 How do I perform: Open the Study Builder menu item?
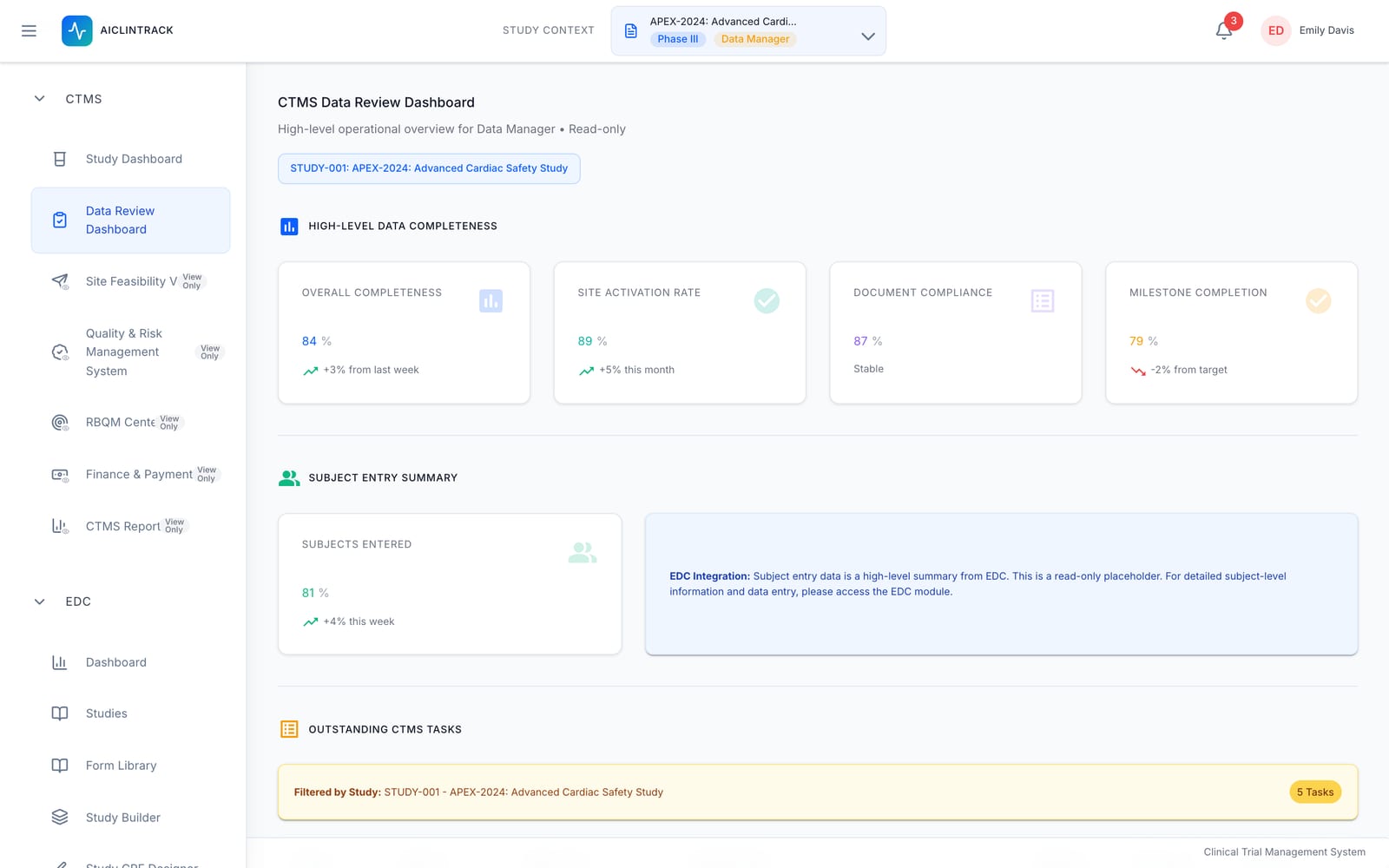point(130,818)
